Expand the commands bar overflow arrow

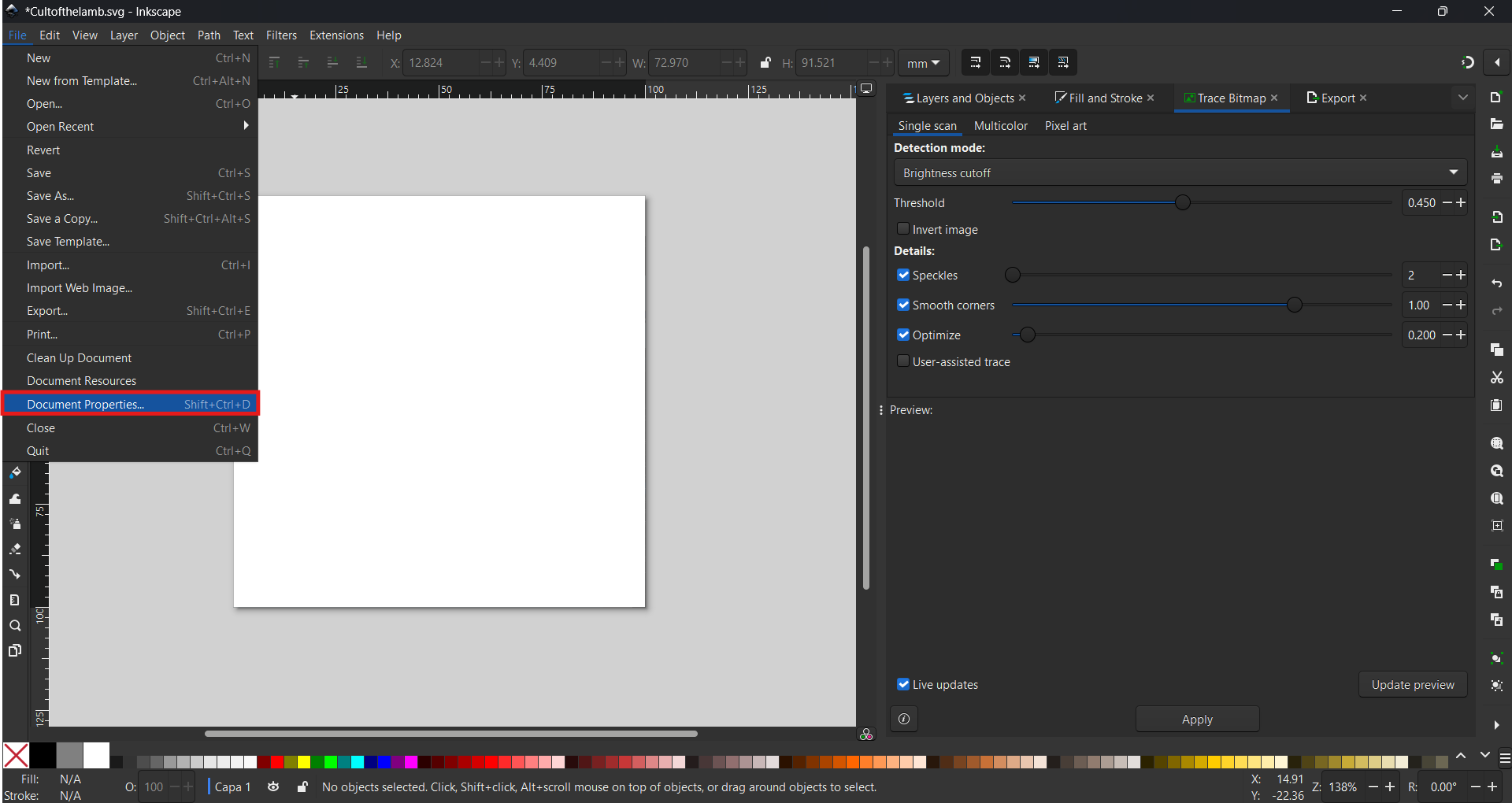coord(1496,725)
